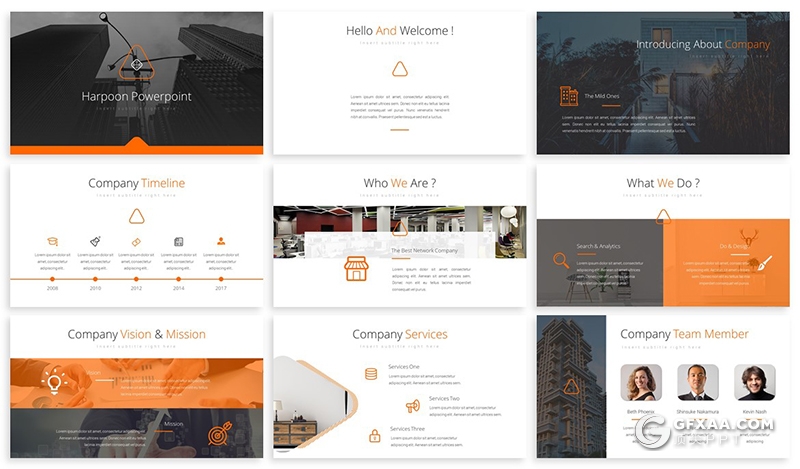Select the magnifying glass Search & Analytics icon
Viewport: 800px width, 469px height.
pyautogui.click(x=561, y=261)
